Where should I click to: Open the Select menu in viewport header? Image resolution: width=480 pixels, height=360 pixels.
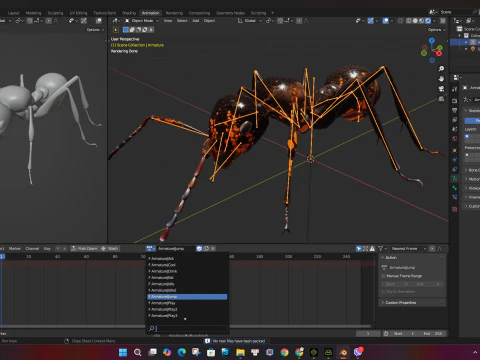[x=182, y=21]
